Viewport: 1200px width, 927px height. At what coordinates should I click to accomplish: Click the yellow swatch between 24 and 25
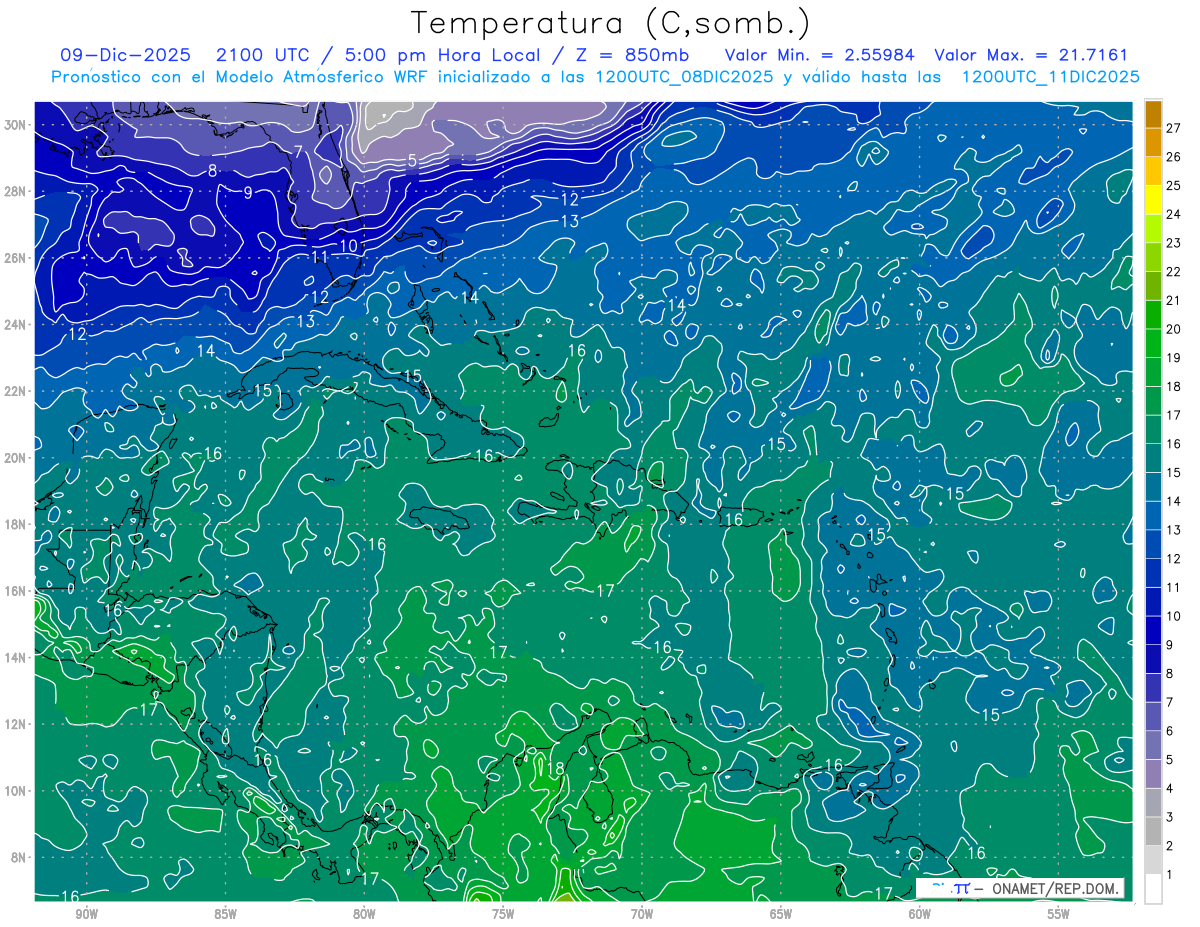[1153, 199]
